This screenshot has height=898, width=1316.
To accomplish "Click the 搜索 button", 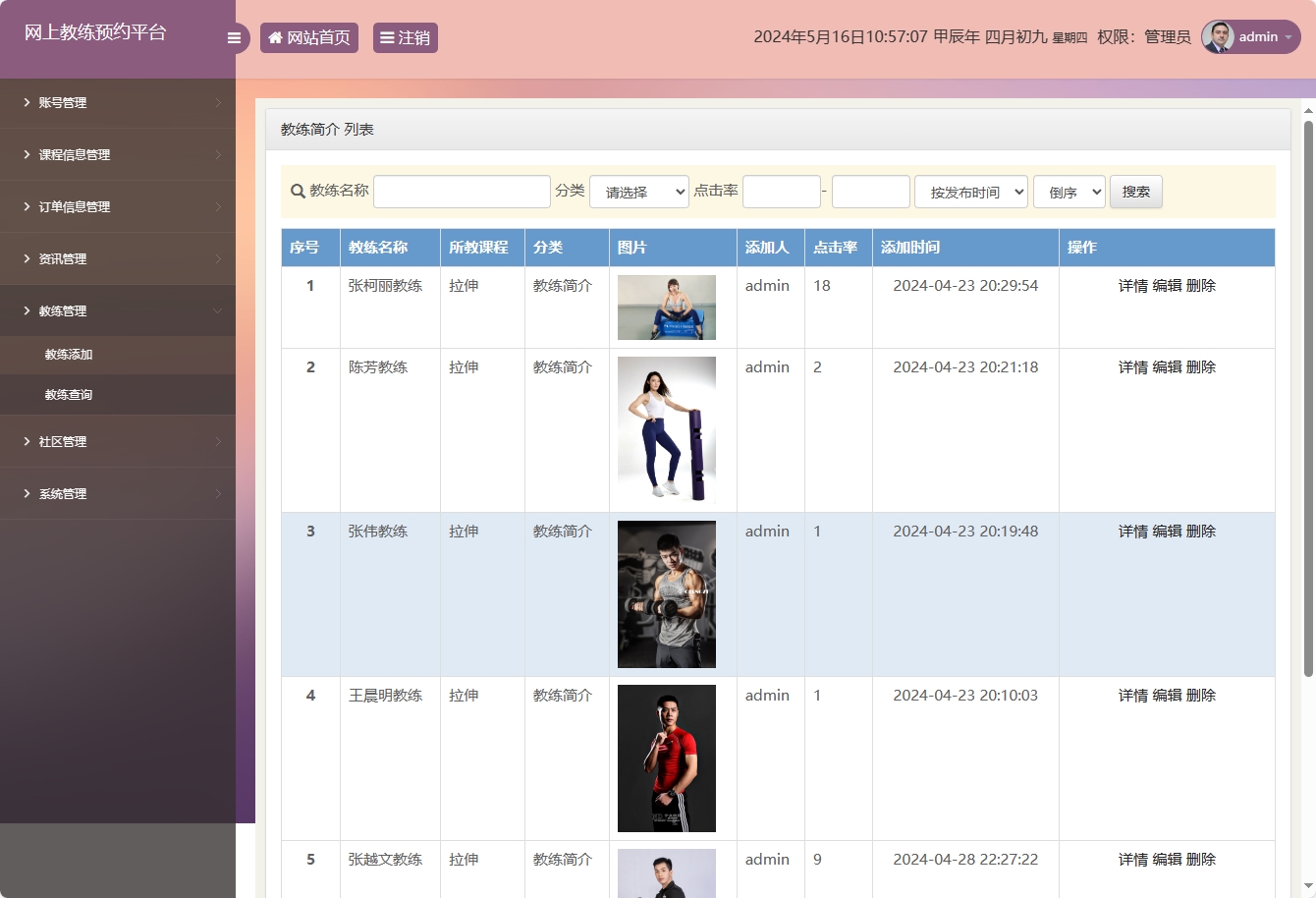I will 1135,192.
